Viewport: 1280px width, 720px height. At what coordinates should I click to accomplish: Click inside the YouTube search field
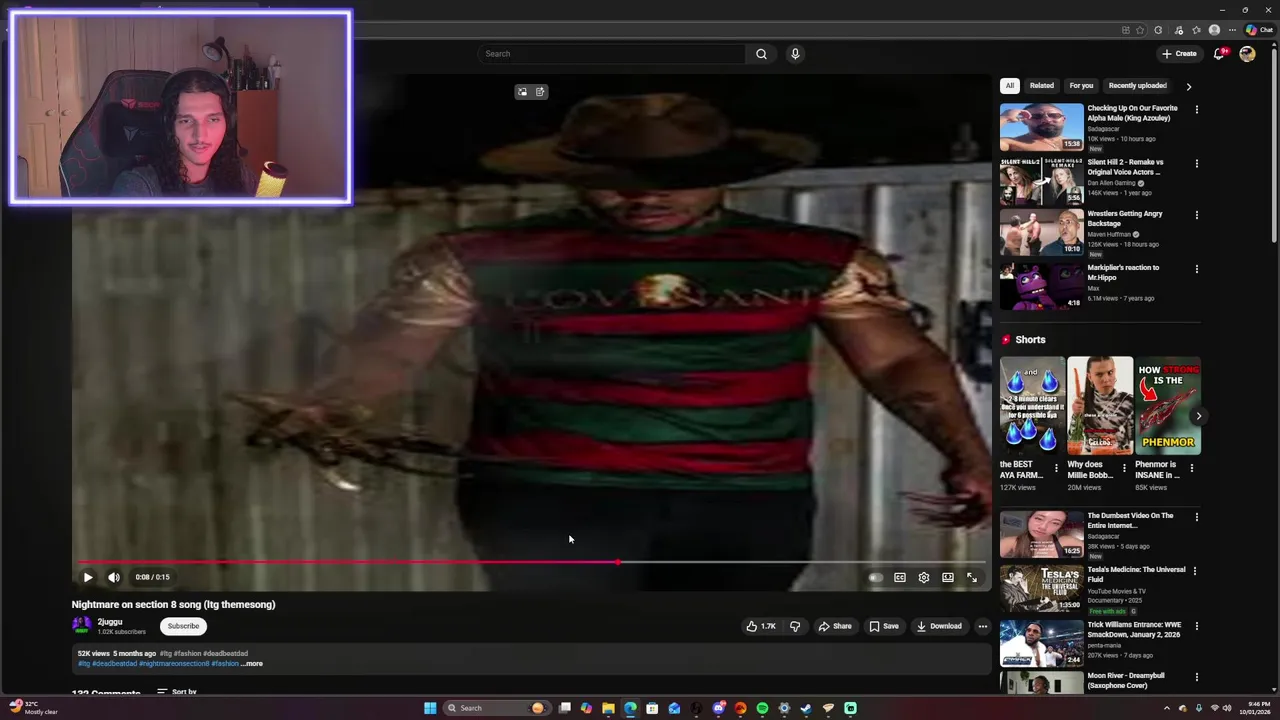(x=612, y=54)
